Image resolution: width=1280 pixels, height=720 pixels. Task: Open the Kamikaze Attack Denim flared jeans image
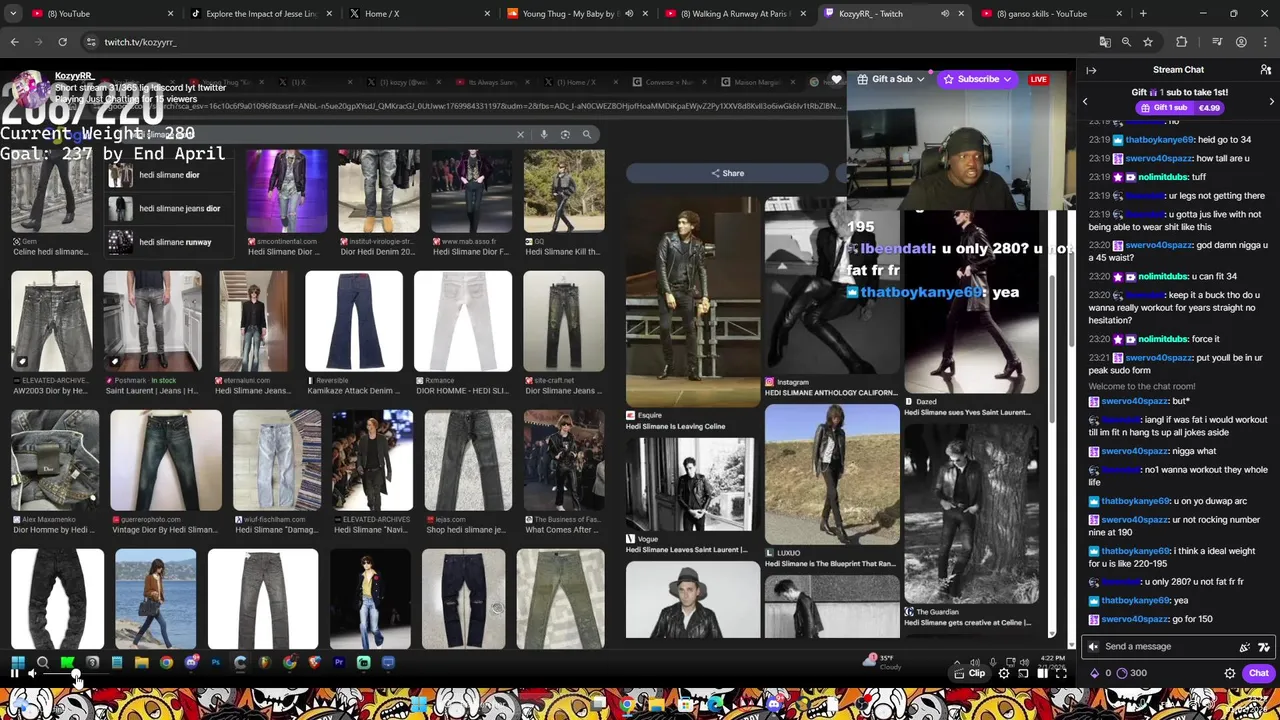(354, 322)
